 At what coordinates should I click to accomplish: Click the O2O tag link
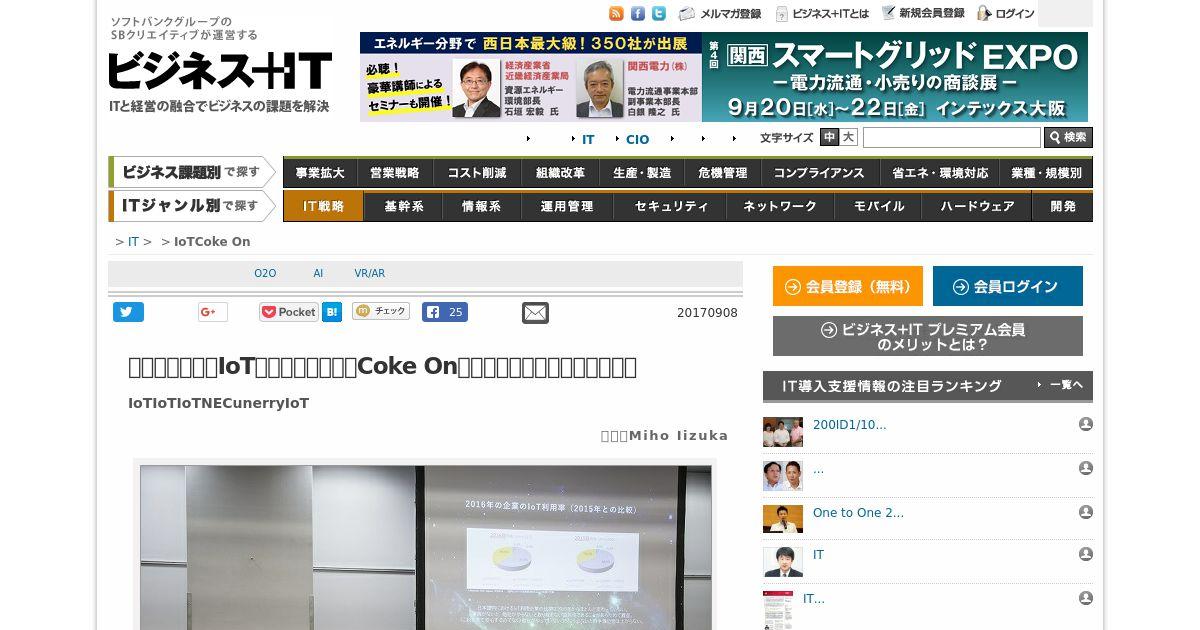tap(265, 274)
